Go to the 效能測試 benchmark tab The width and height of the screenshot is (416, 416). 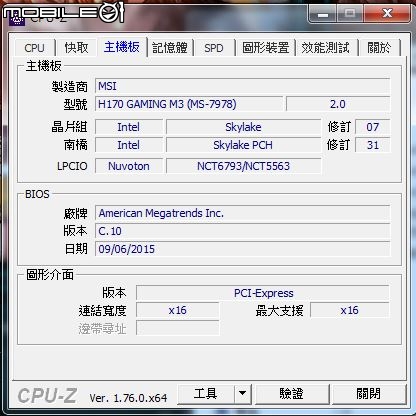[326, 48]
